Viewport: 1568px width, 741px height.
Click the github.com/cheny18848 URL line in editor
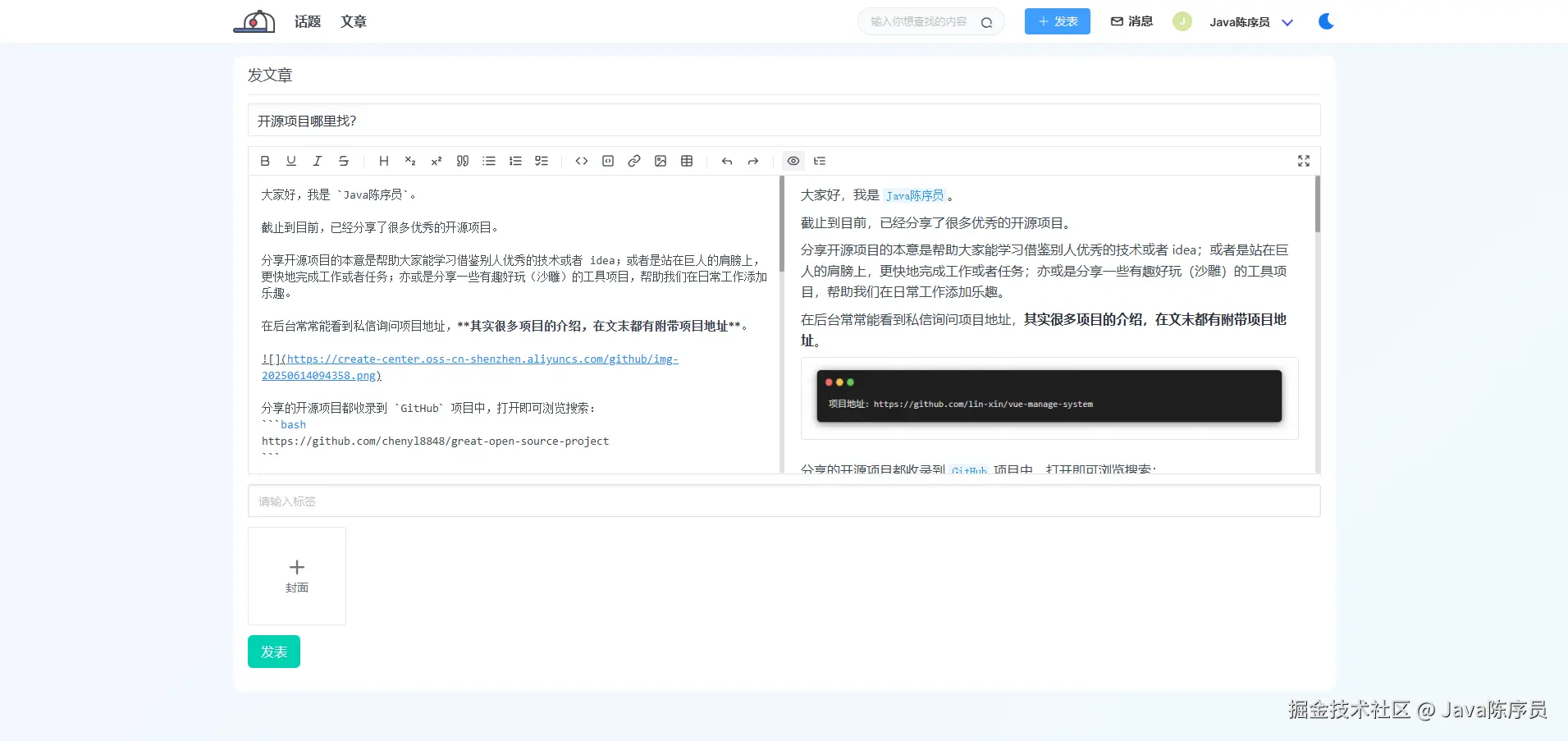436,441
